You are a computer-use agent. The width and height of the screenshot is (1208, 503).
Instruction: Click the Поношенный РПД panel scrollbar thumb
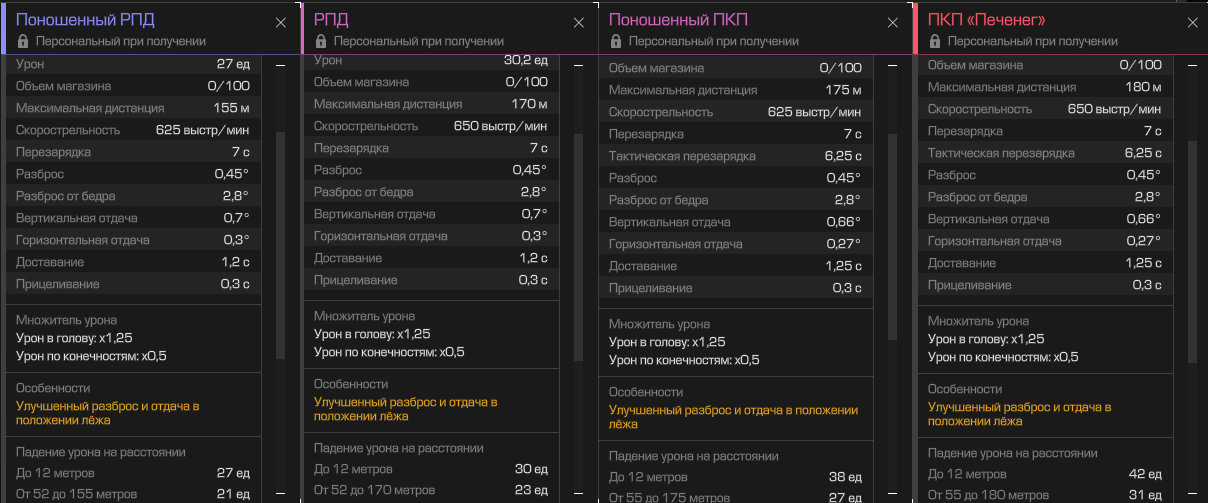pos(281,244)
